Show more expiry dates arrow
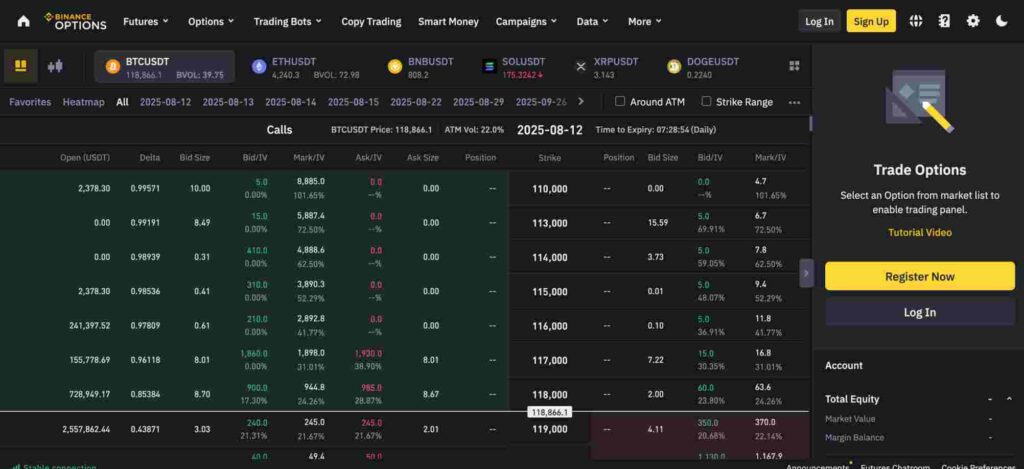 (x=581, y=101)
